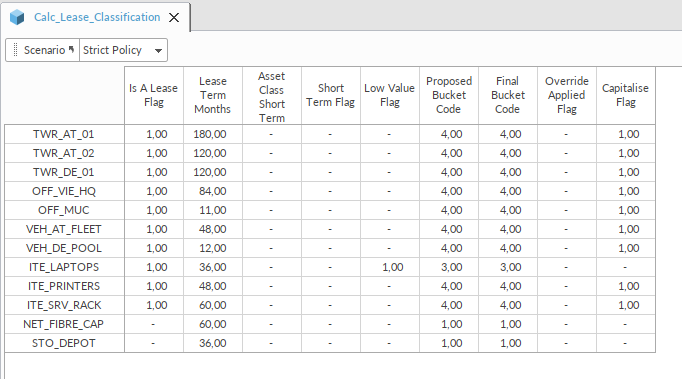Select the TWR_AT_01 row header

[x=64, y=134]
